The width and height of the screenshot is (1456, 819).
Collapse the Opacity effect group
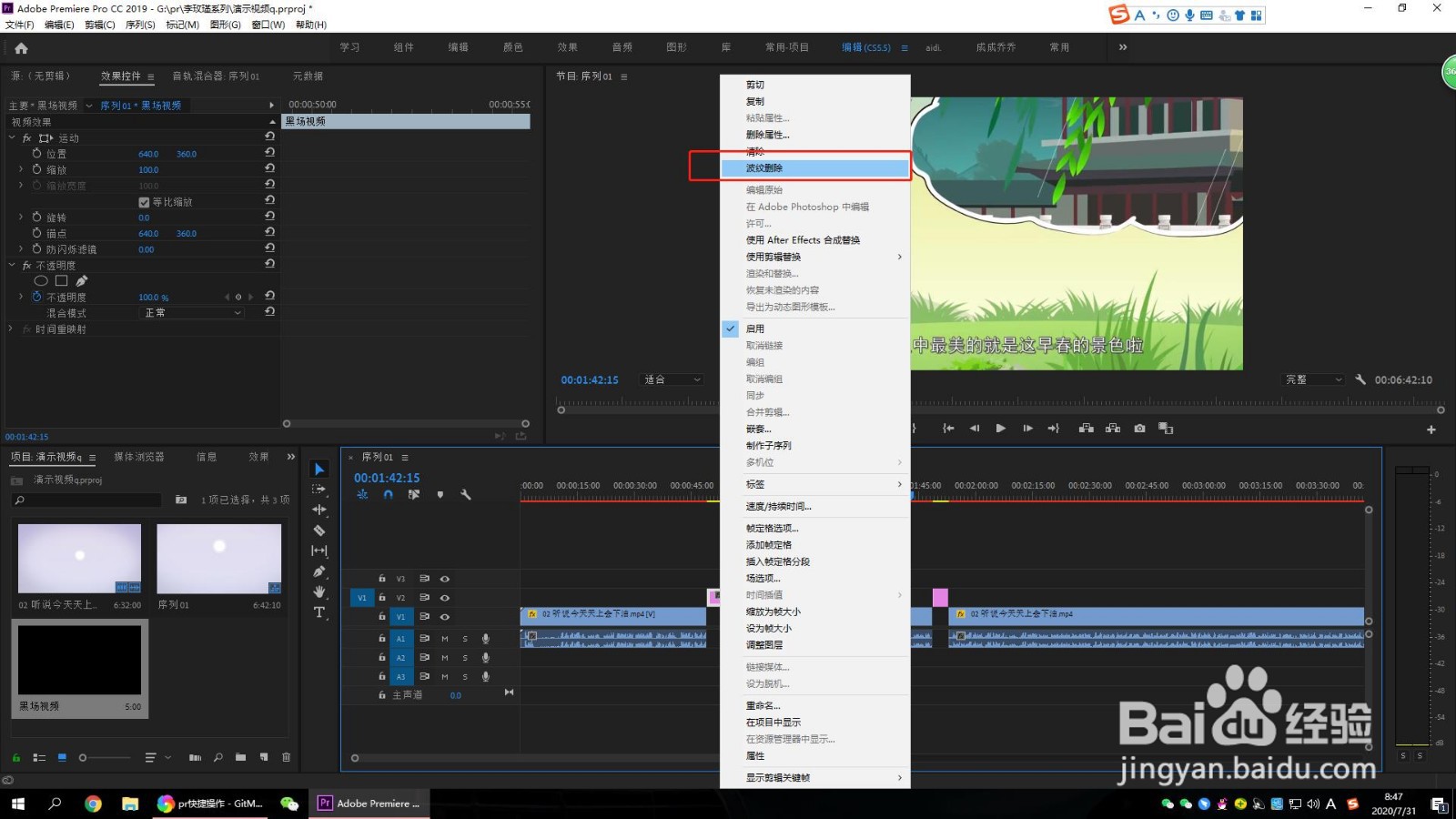click(x=12, y=266)
